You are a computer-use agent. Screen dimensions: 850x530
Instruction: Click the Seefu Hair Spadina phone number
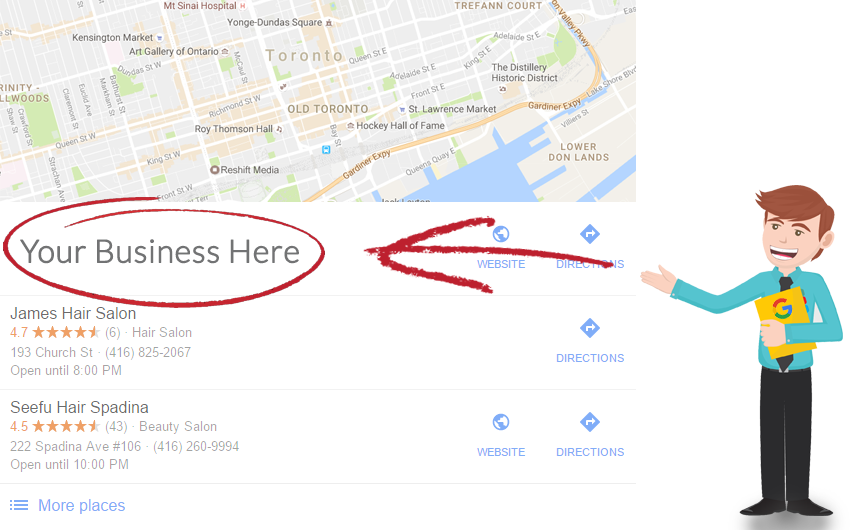tap(196, 447)
